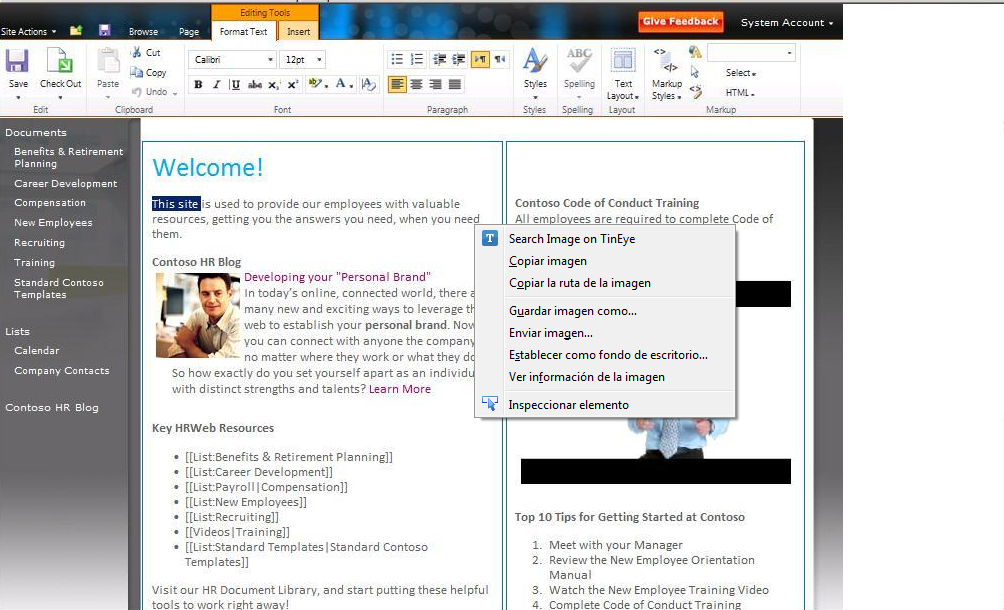1004x610 pixels.
Task: Click the Check Out page icon
Action: (x=60, y=61)
